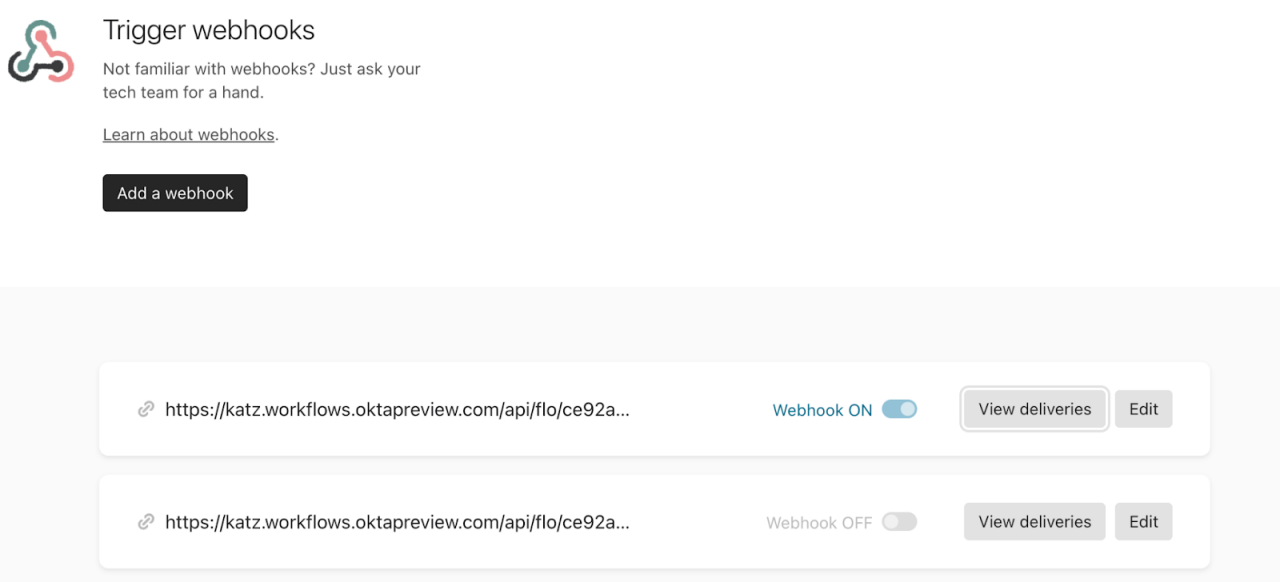The image size is (1280, 582).
Task: Edit the first webhook entry
Action: (x=1143, y=409)
